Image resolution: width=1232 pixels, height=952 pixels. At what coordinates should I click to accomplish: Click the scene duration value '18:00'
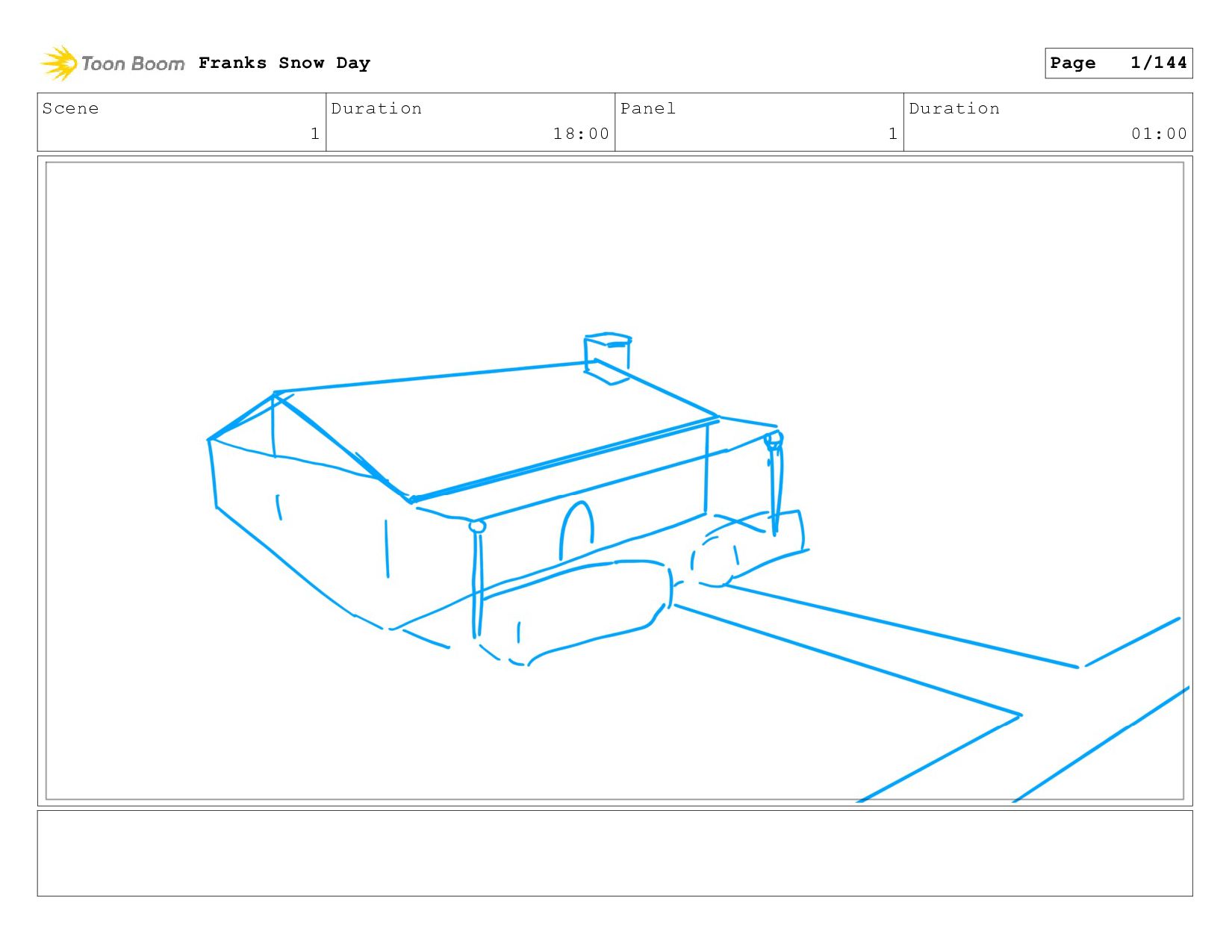[x=581, y=134]
